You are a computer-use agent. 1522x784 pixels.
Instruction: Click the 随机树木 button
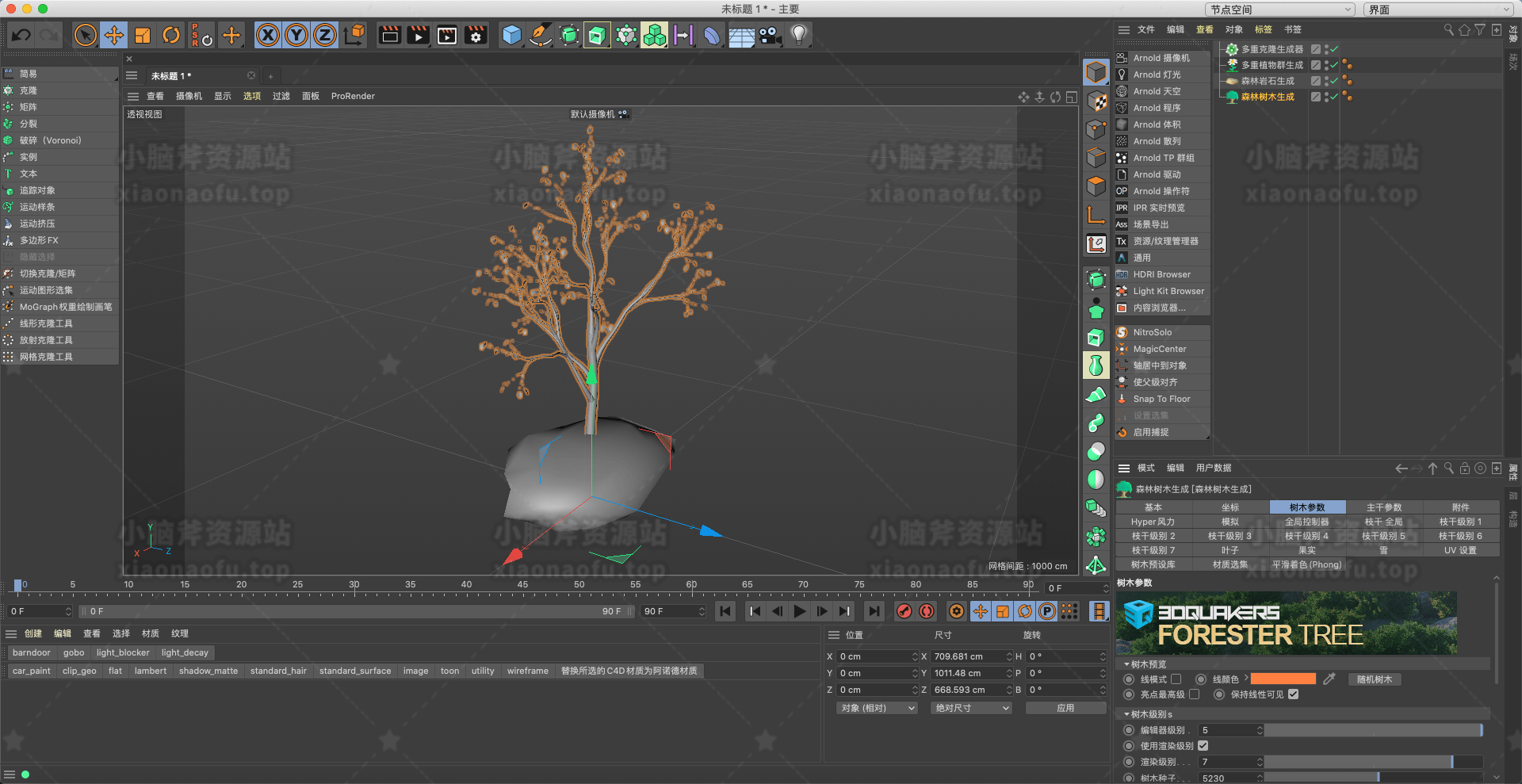(1374, 679)
